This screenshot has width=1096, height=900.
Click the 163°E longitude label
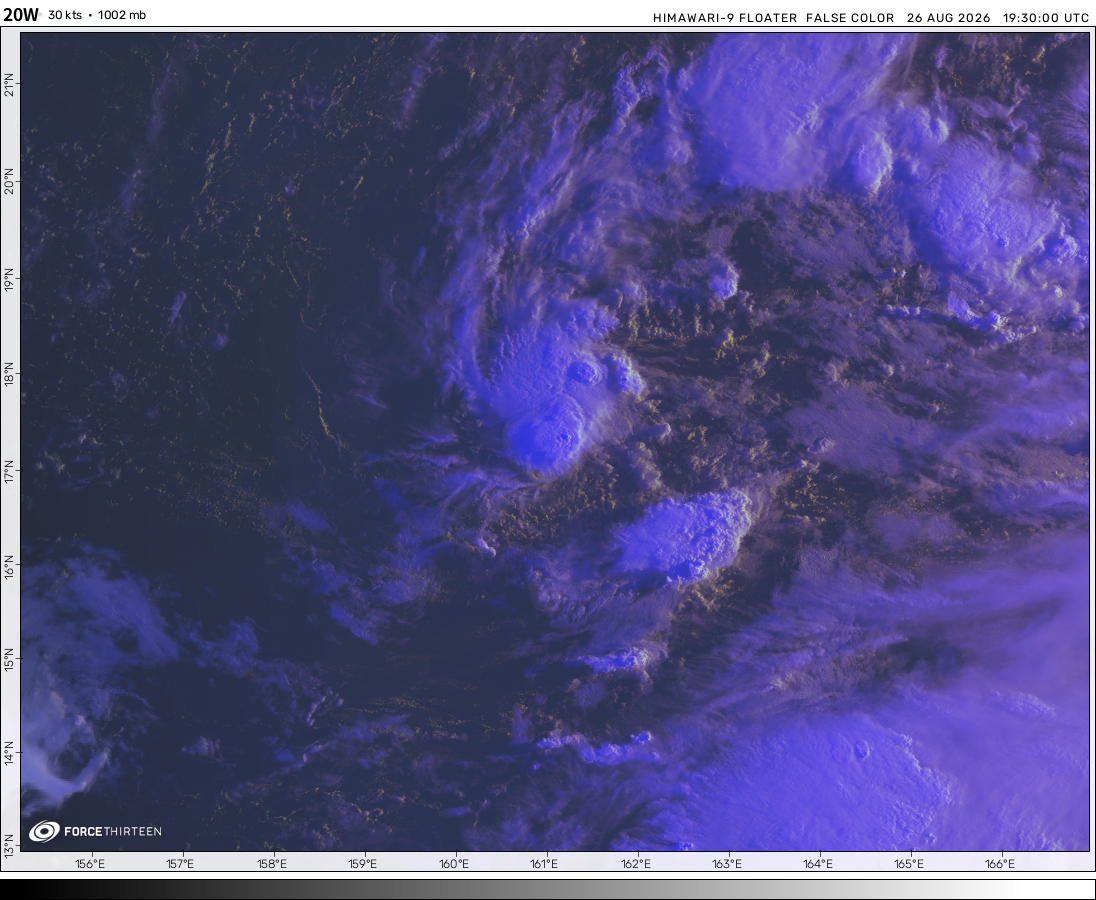(727, 864)
